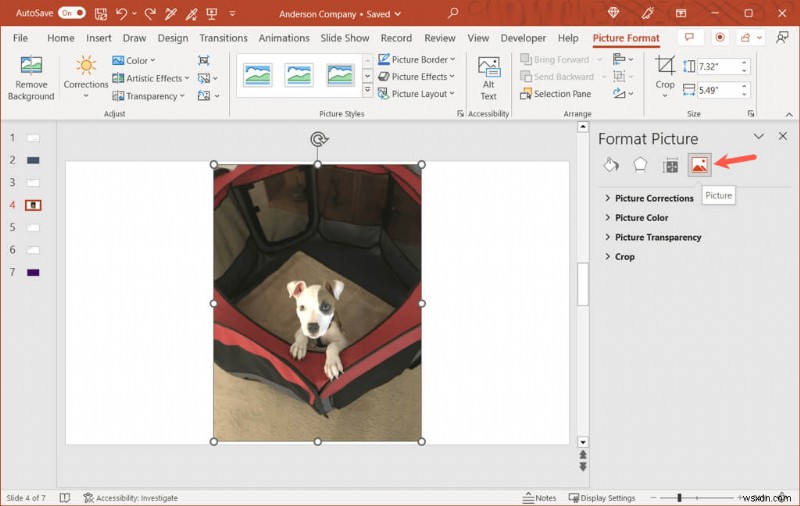Click the Comments icon in ribbon

(x=689, y=38)
